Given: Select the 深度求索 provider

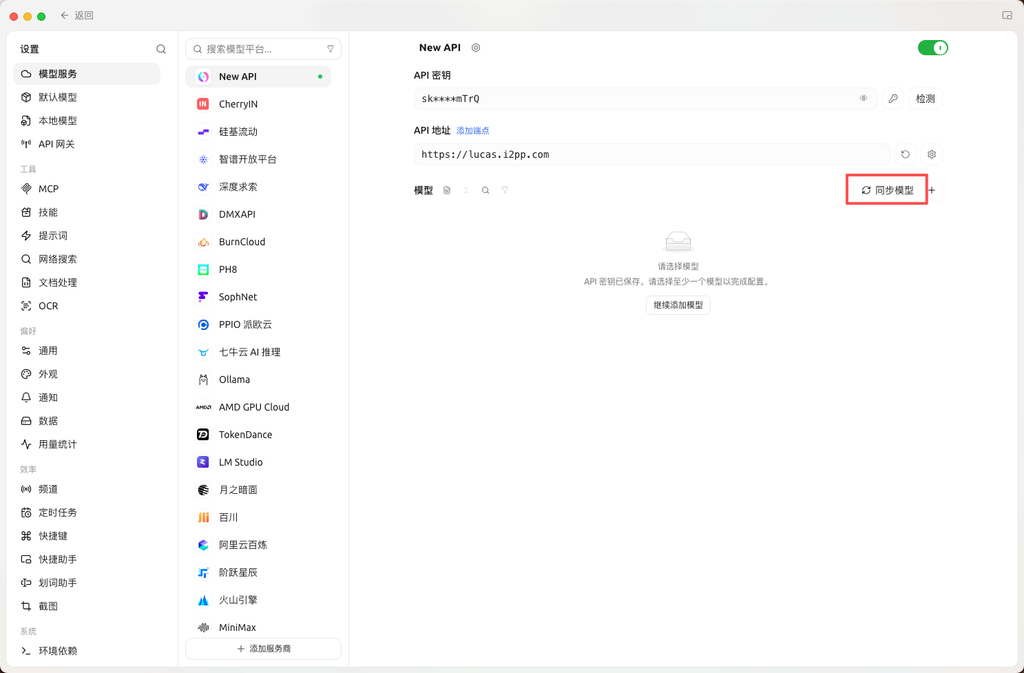Looking at the screenshot, I should coord(258,187).
